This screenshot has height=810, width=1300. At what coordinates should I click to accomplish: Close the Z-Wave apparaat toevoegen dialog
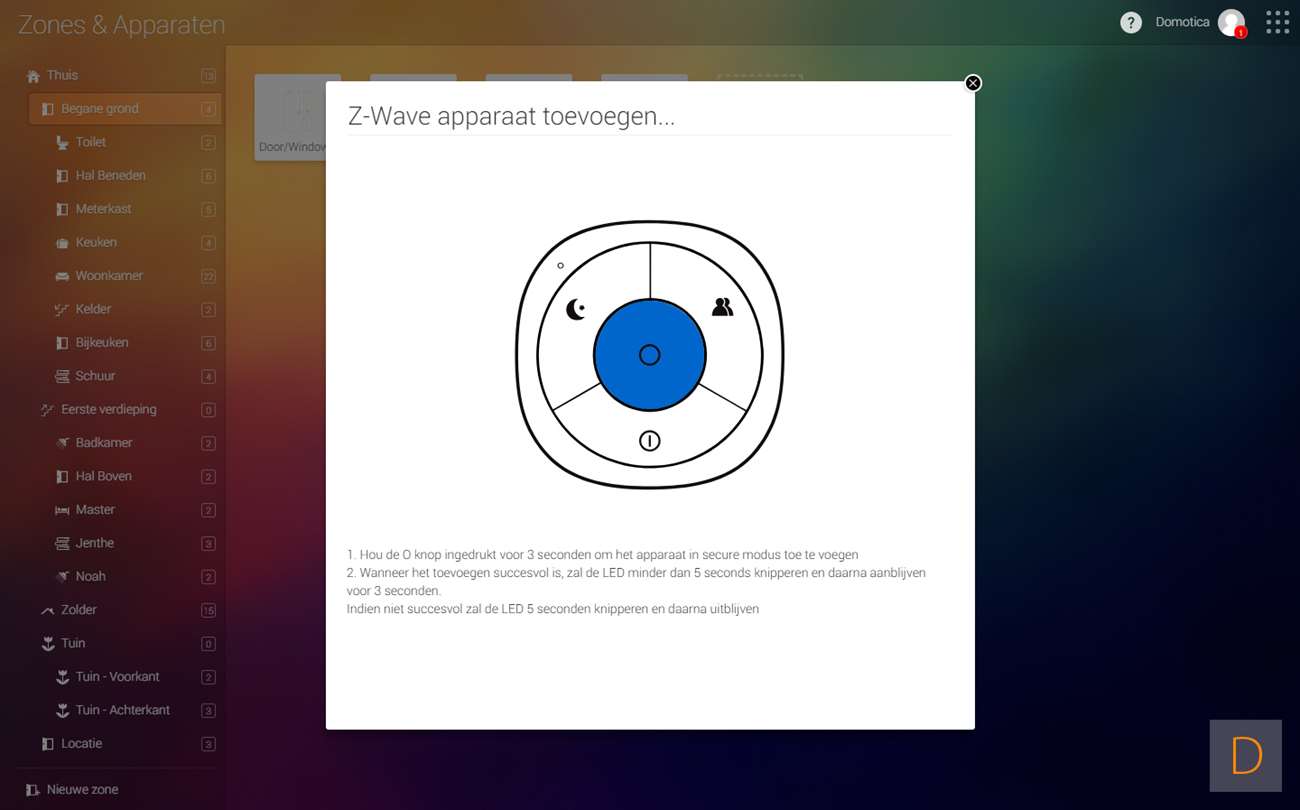pyautogui.click(x=973, y=83)
